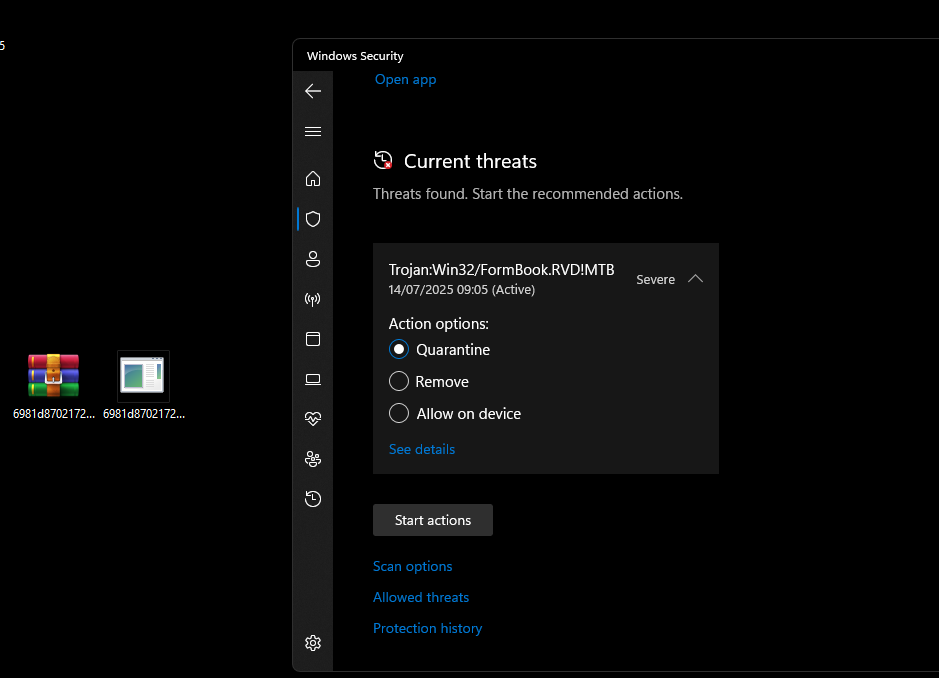This screenshot has width=939, height=678.
Task: Click the 14/07/2025 09:05 (Active) timestamp
Action: tap(461, 289)
